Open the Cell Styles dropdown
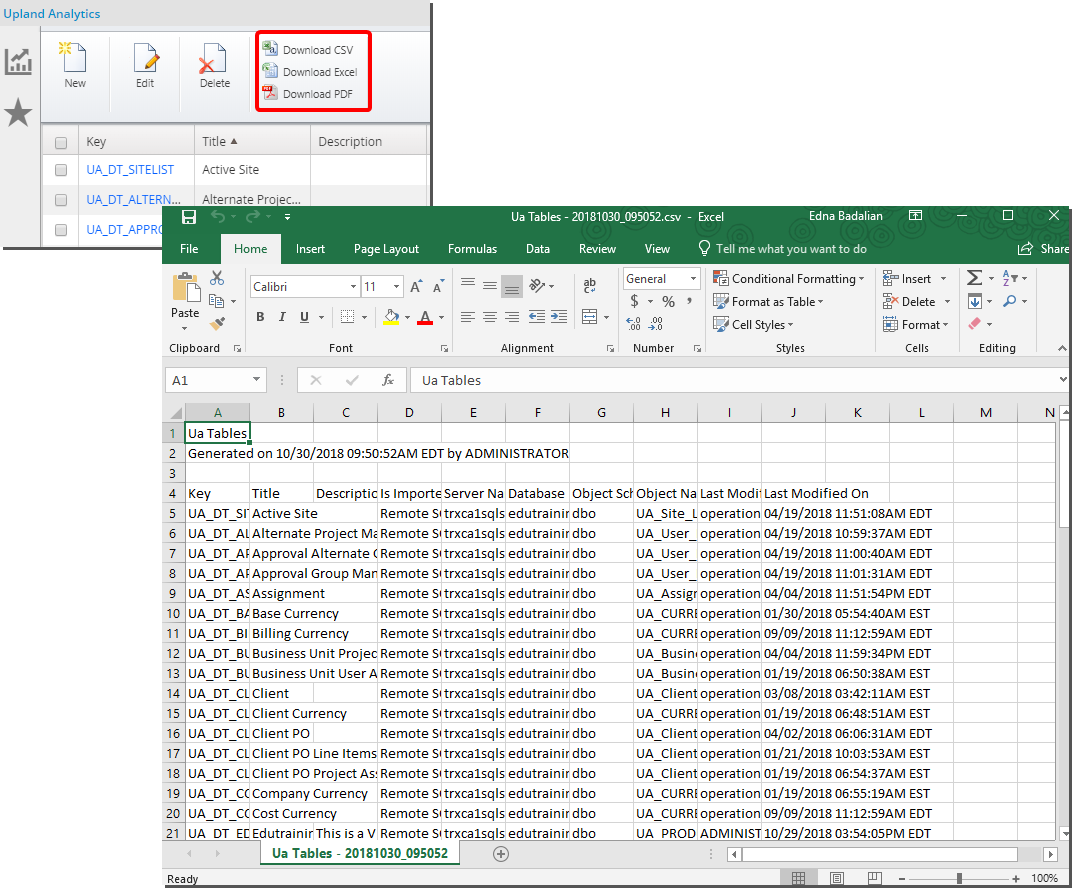The height and width of the screenshot is (895, 1079). coord(754,325)
